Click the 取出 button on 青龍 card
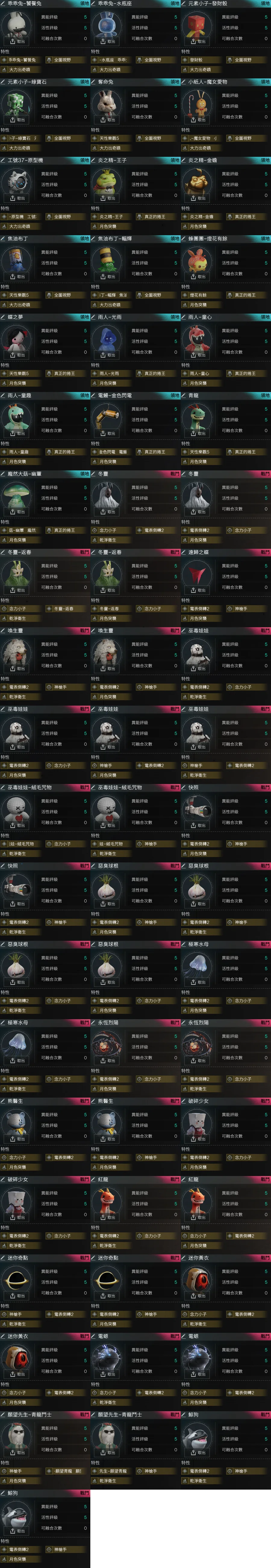 198,433
